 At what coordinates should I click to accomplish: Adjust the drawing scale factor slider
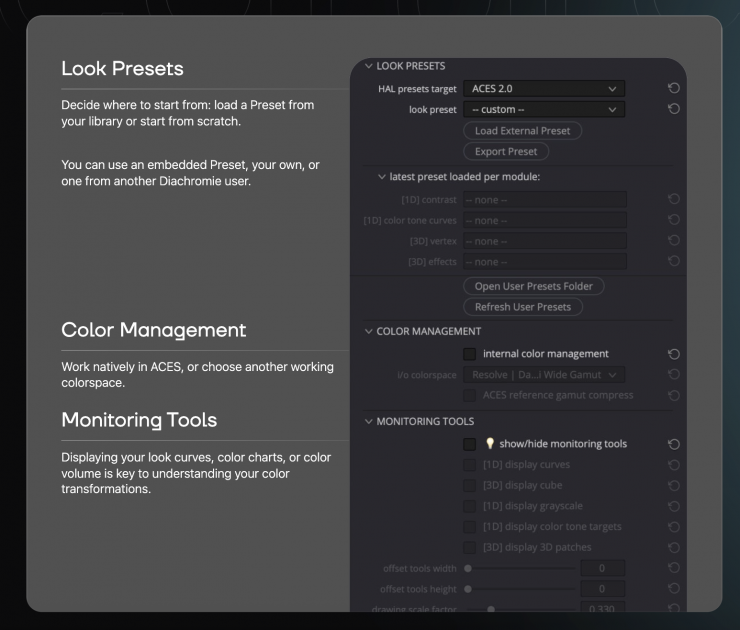(x=490, y=609)
